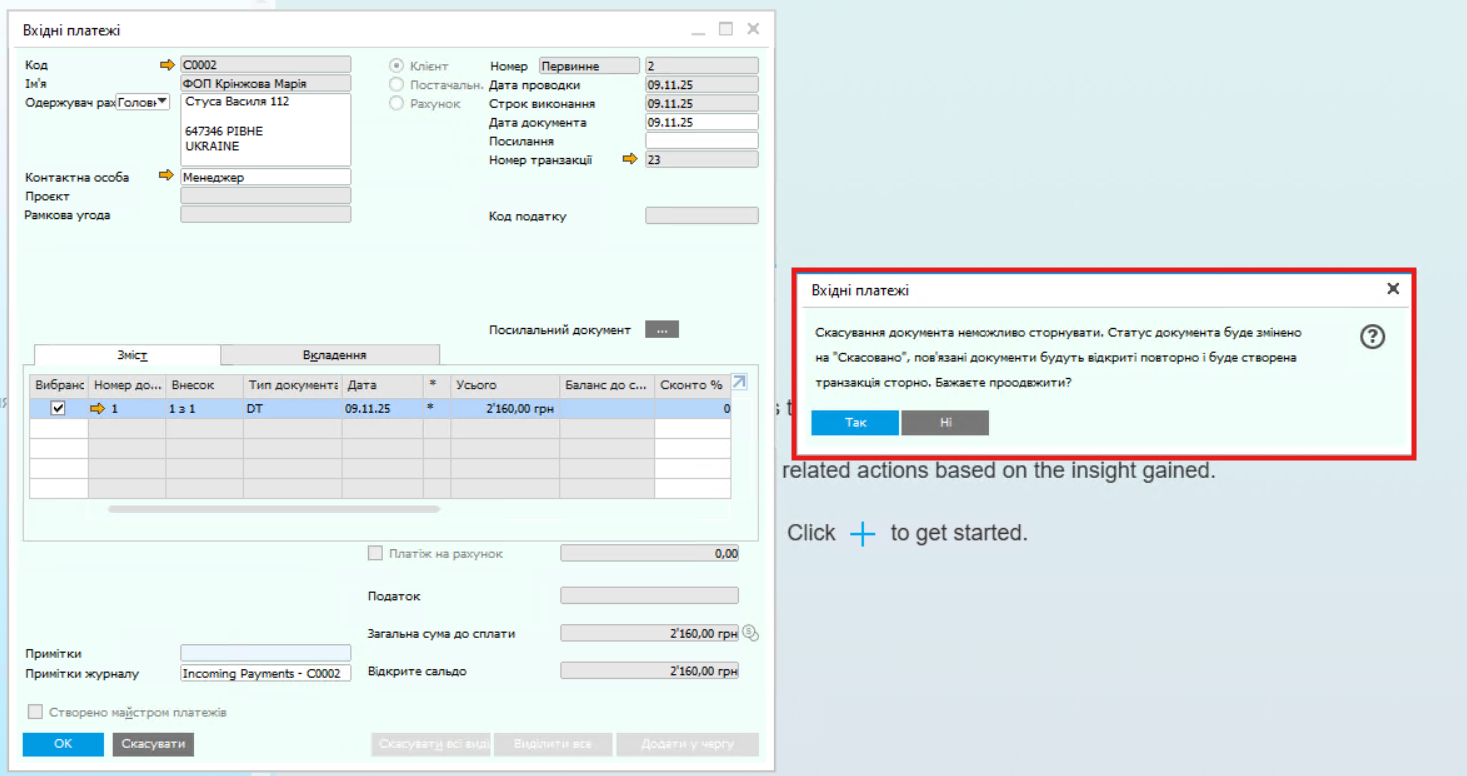This screenshot has height=776, width=1467.
Task: Enable the Платіж на рахунок checkbox
Action: [376, 553]
